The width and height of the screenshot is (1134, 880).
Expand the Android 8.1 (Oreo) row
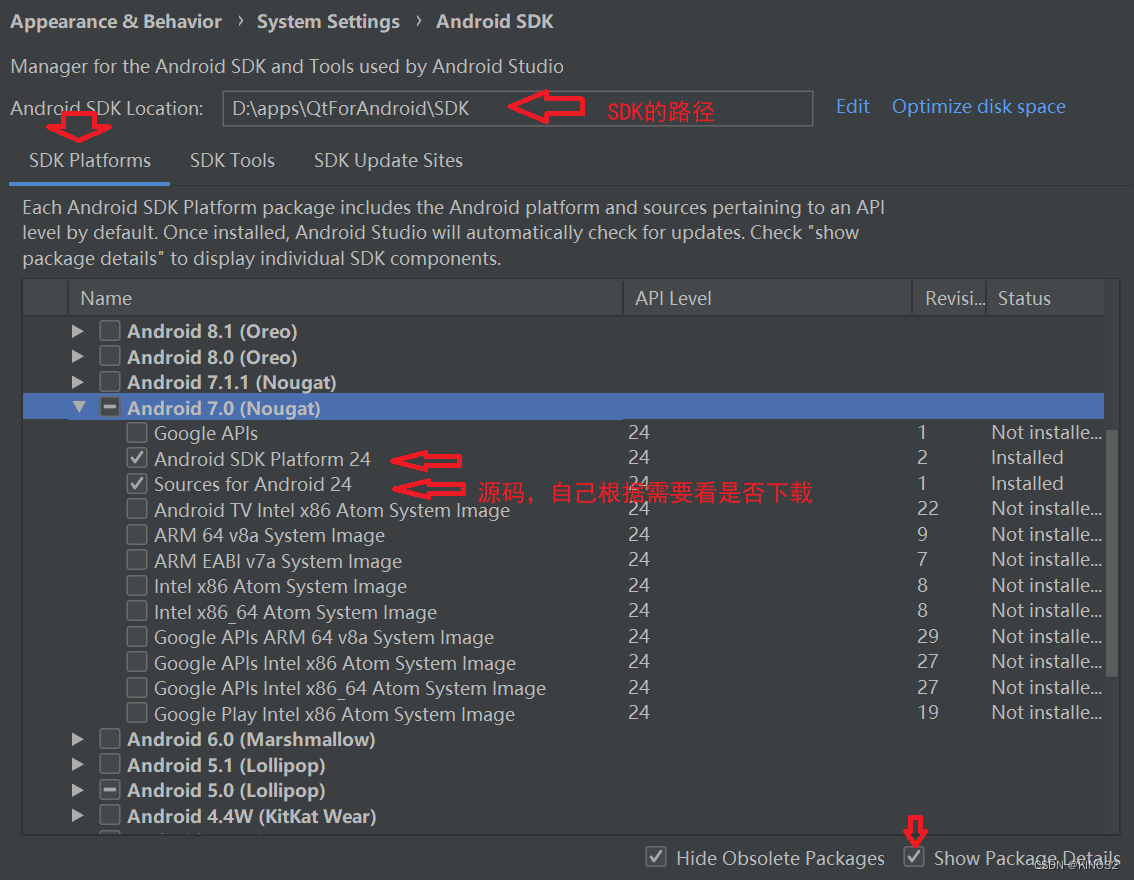pyautogui.click(x=77, y=331)
